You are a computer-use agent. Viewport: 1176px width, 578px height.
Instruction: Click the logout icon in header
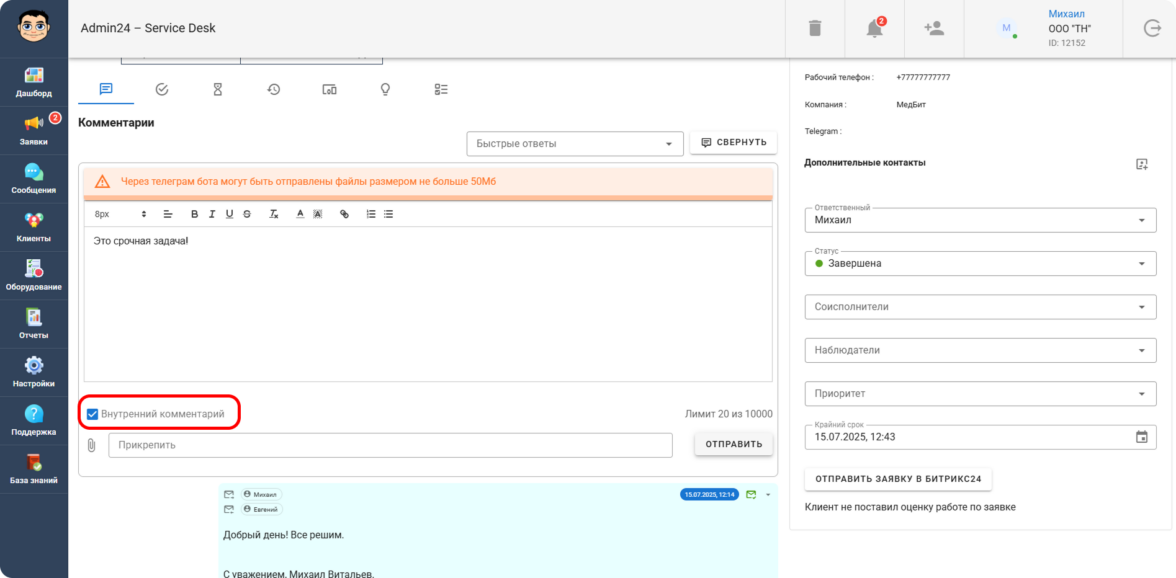pyautogui.click(x=1151, y=28)
